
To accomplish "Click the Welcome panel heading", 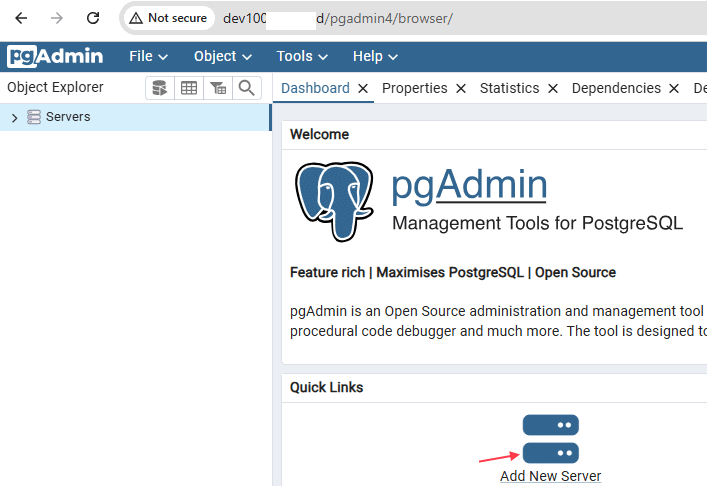I will click(x=319, y=134).
